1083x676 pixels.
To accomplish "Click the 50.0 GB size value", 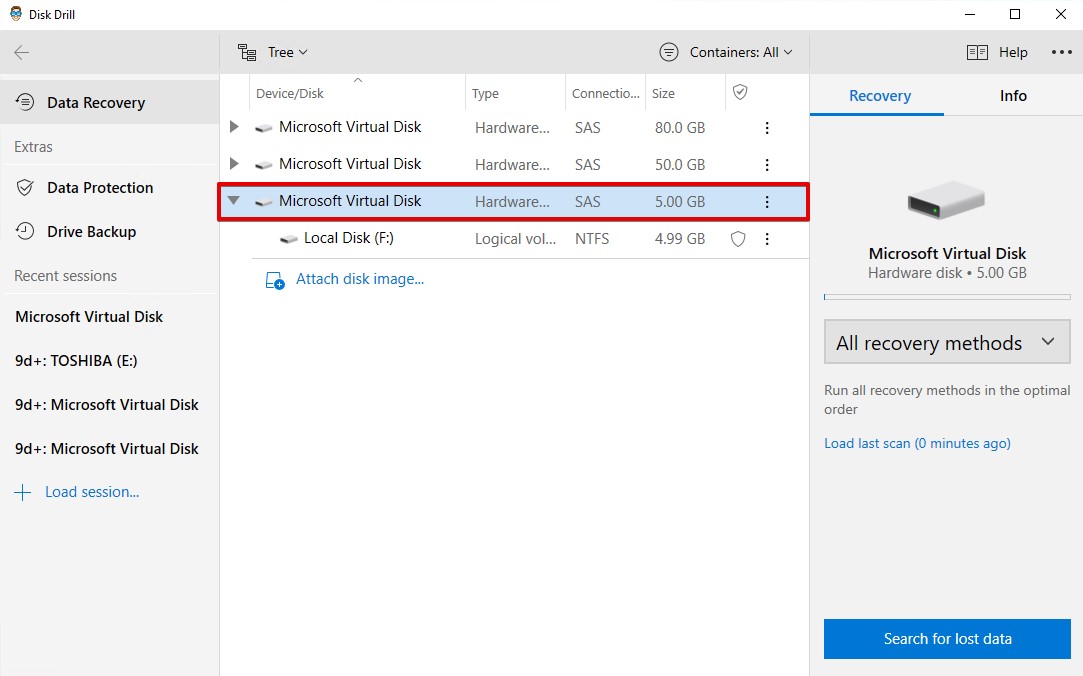I will (x=680, y=165).
